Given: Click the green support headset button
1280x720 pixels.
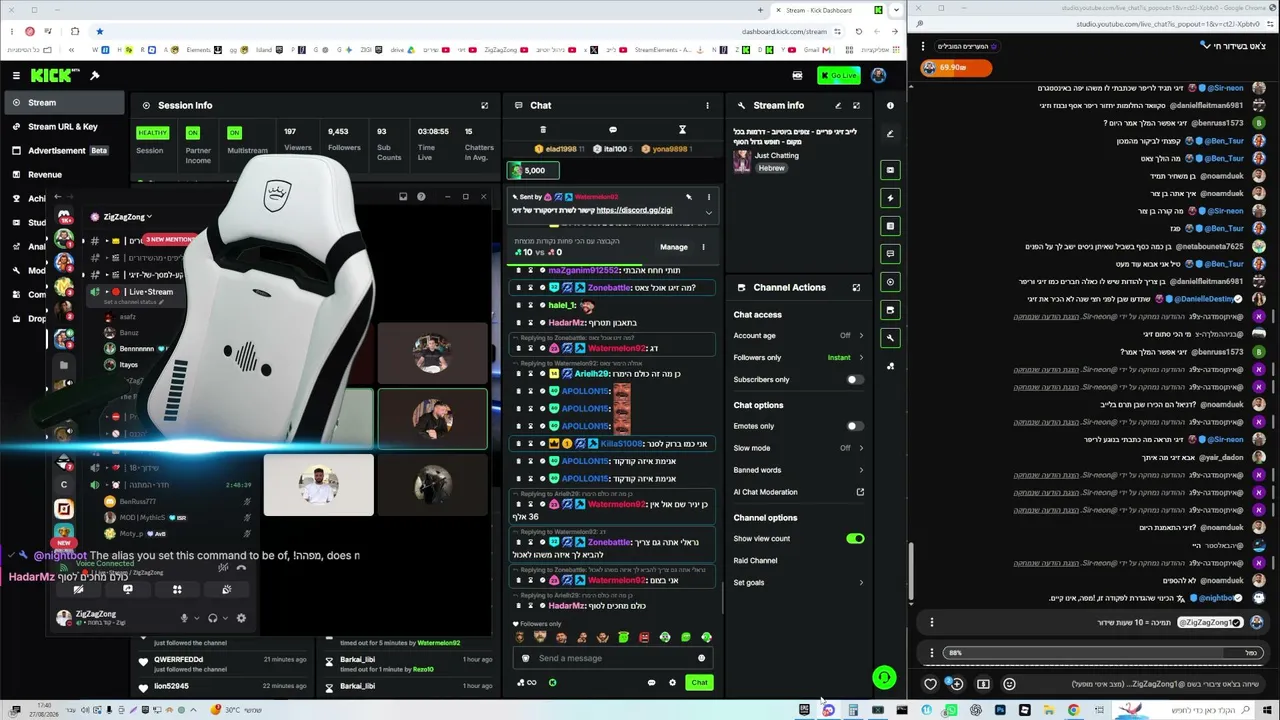Looking at the screenshot, I should [x=884, y=679].
